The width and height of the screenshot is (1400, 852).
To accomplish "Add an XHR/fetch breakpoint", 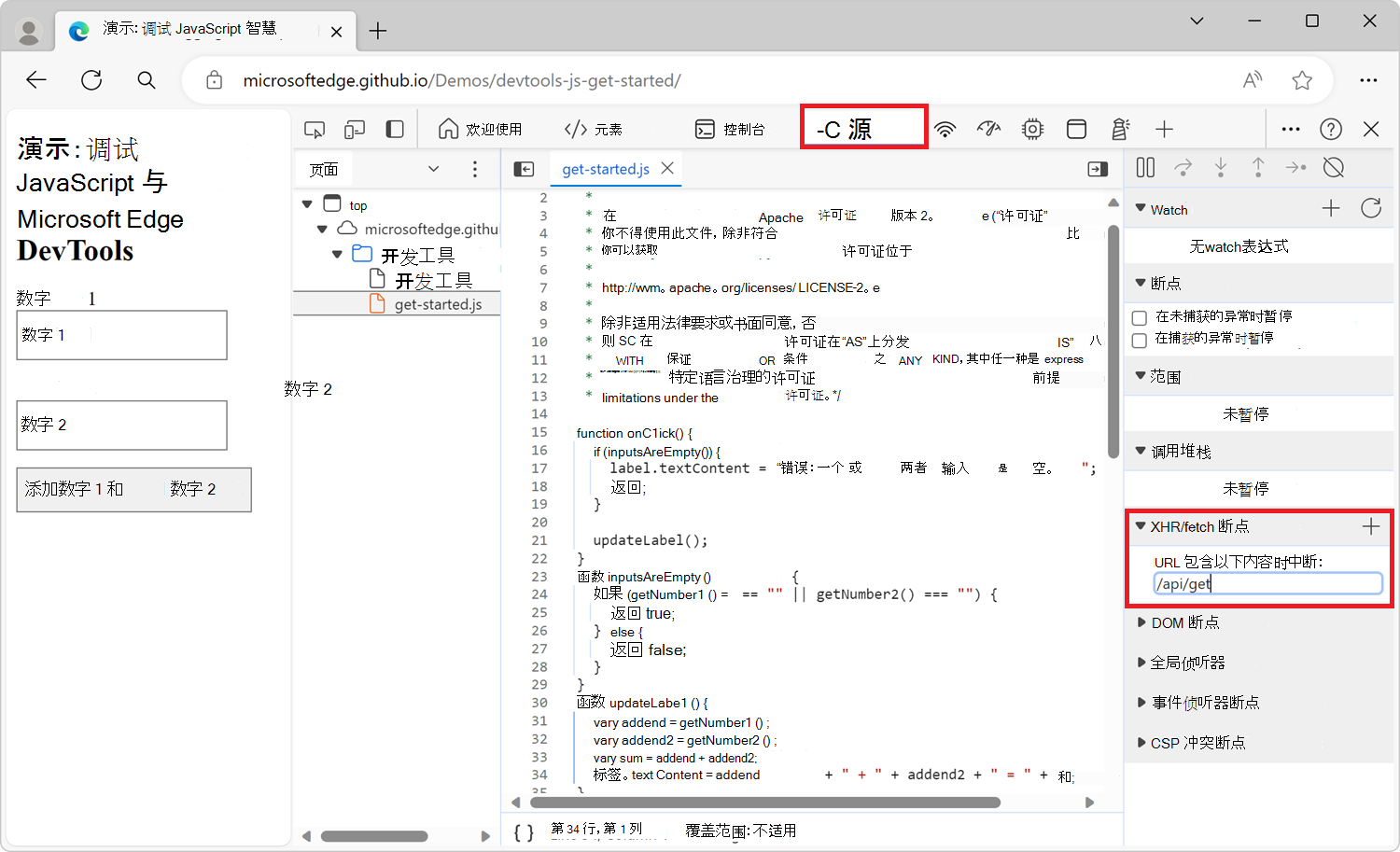I will (x=1371, y=526).
